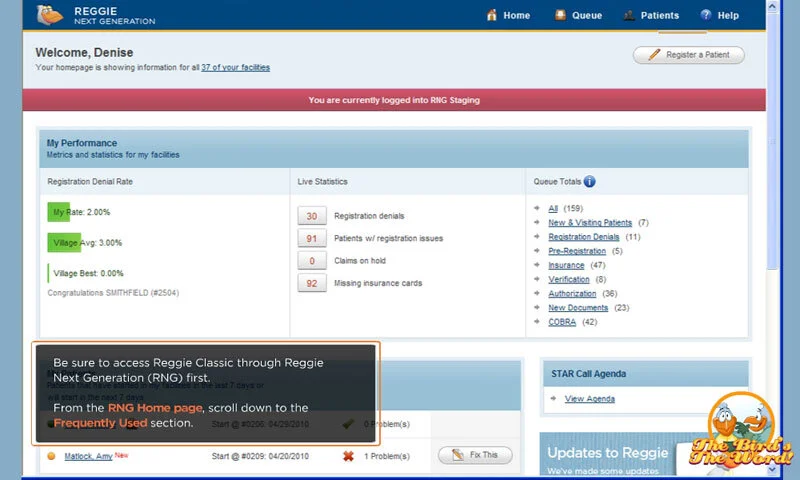Open the COBRA queue link
The height and width of the screenshot is (480, 800).
(x=562, y=322)
